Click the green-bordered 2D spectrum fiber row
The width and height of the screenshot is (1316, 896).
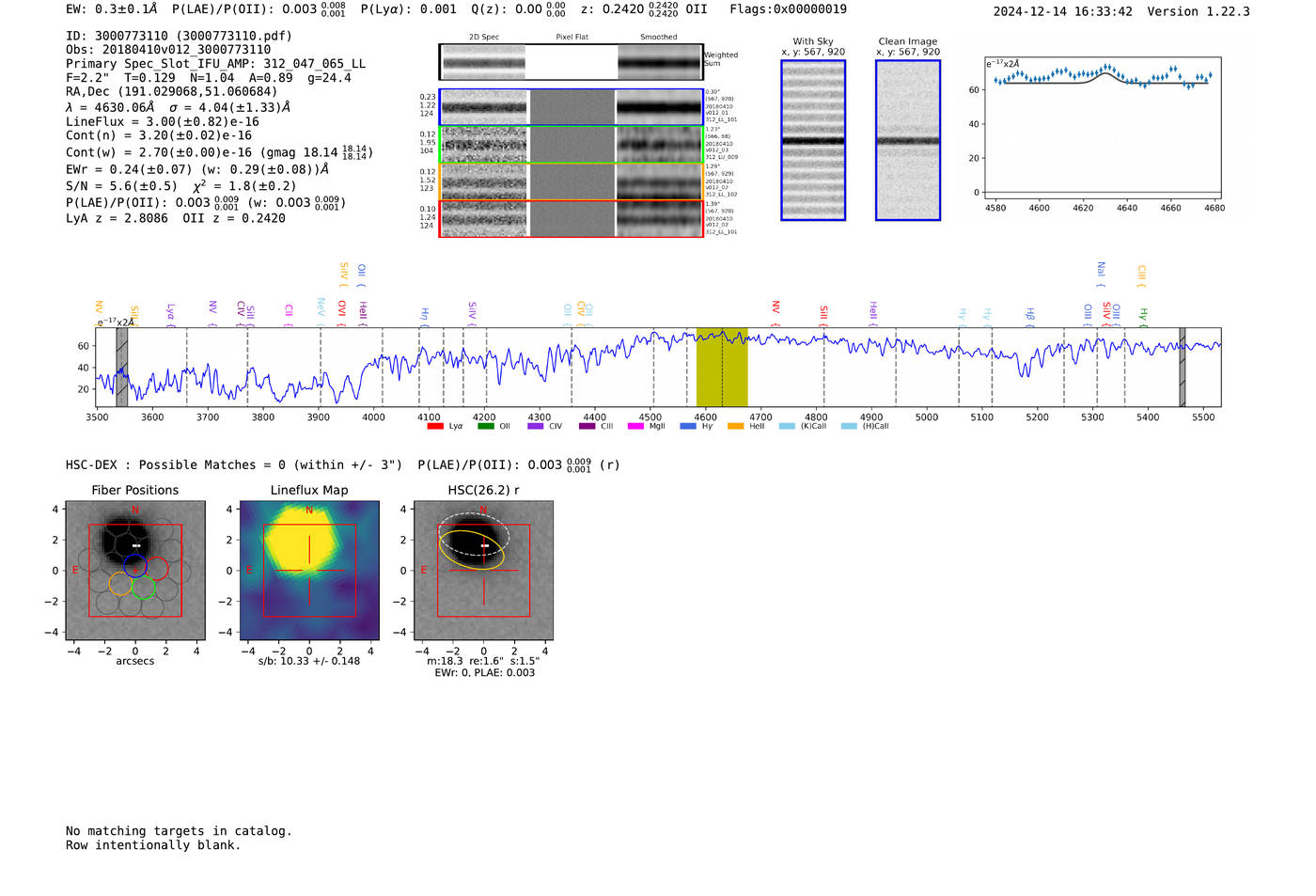click(571, 145)
